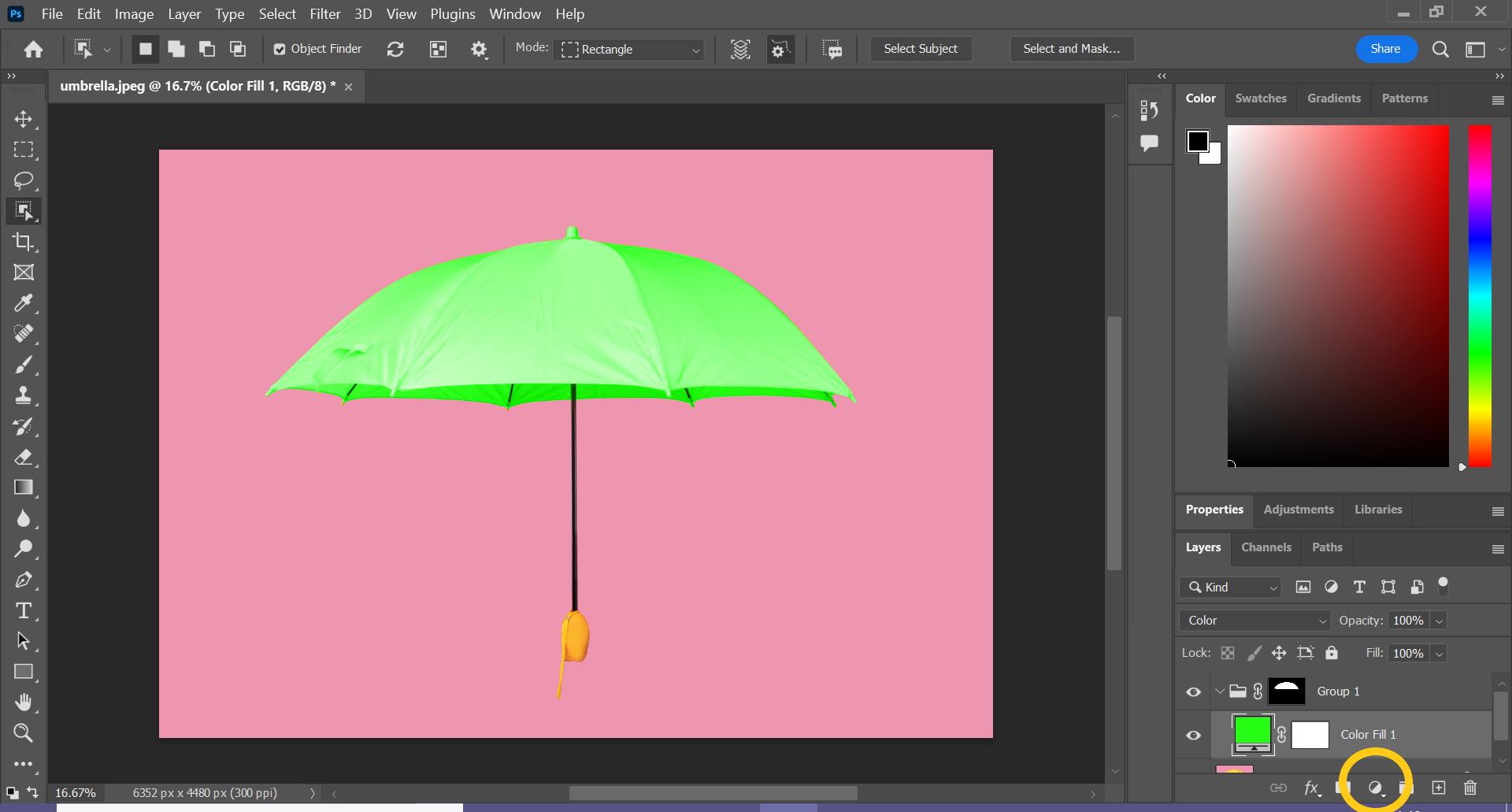Click the Select and Mask button
The height and width of the screenshot is (812, 1512).
[x=1072, y=49]
